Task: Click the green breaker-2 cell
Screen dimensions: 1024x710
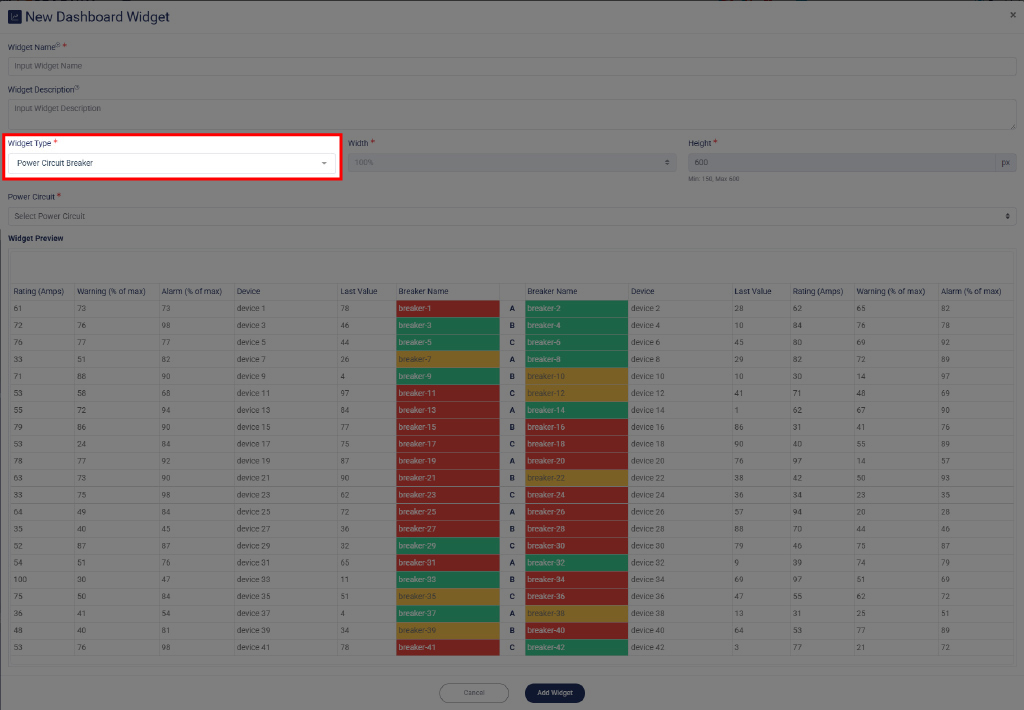Action: click(576, 309)
